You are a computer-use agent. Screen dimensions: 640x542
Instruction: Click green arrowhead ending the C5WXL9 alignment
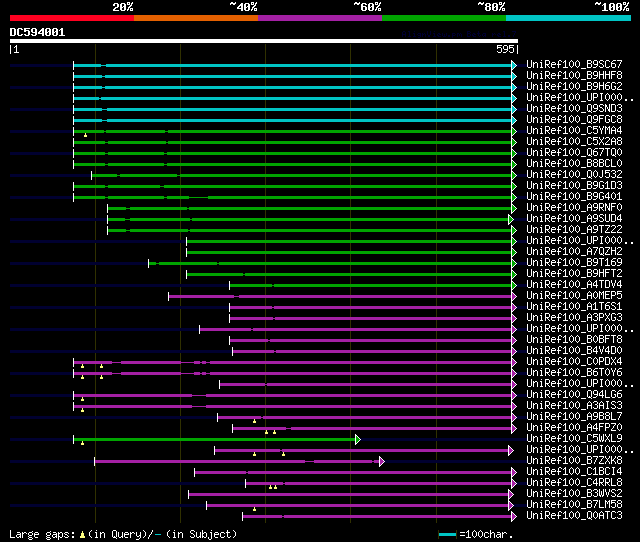click(358, 440)
